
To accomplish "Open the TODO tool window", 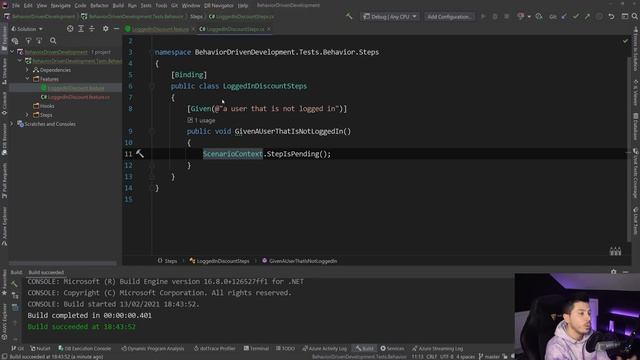I will (285, 349).
